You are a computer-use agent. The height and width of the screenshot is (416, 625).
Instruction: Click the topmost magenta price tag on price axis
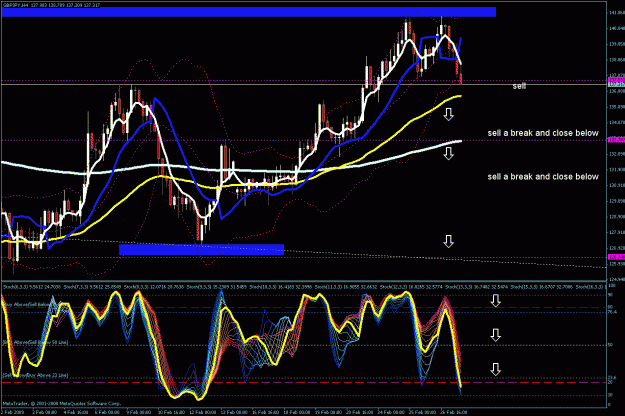(616, 80)
